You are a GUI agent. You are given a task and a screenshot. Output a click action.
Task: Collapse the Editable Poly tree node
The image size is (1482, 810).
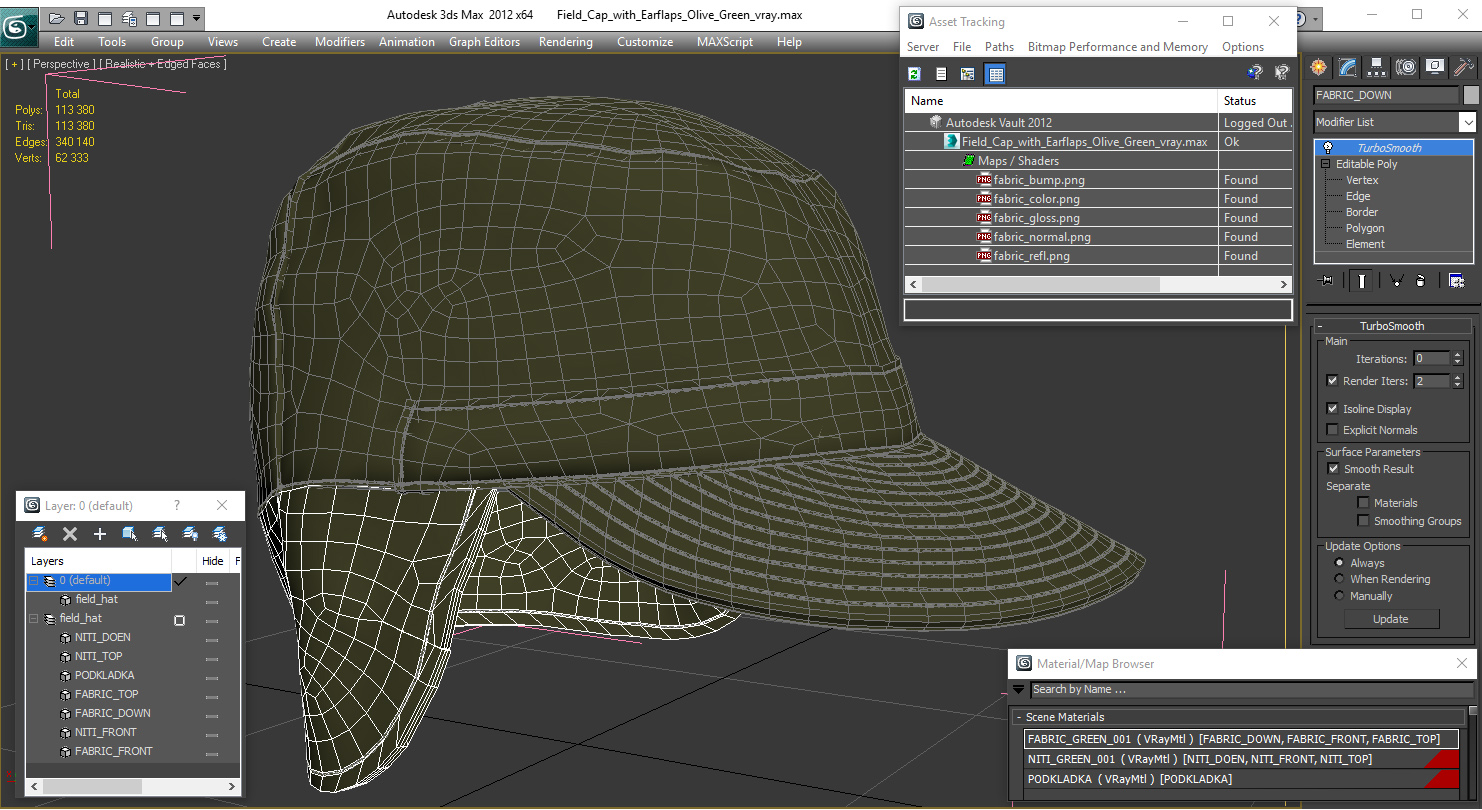click(1326, 164)
